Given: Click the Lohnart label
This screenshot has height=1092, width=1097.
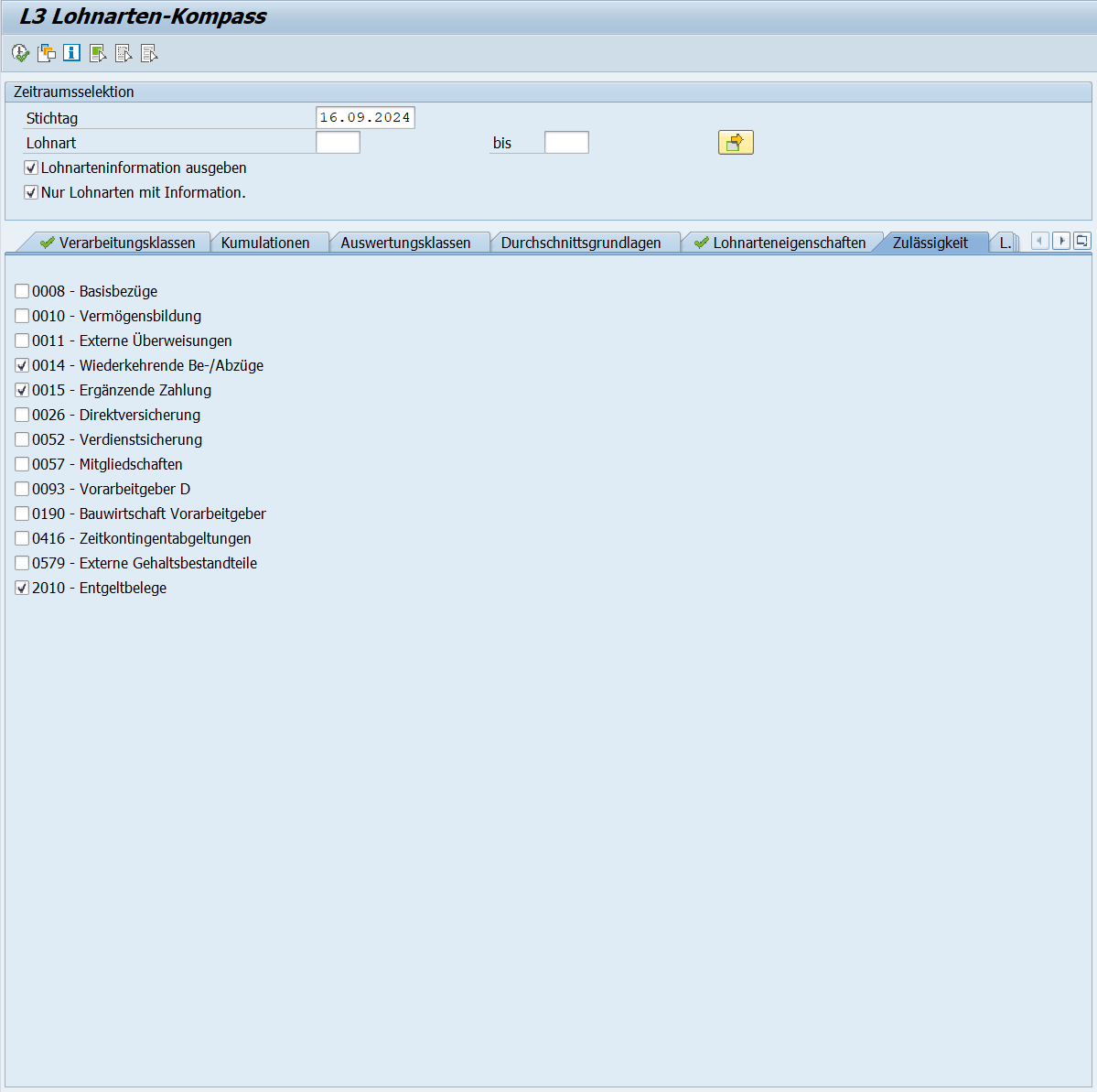Looking at the screenshot, I should point(51,143).
